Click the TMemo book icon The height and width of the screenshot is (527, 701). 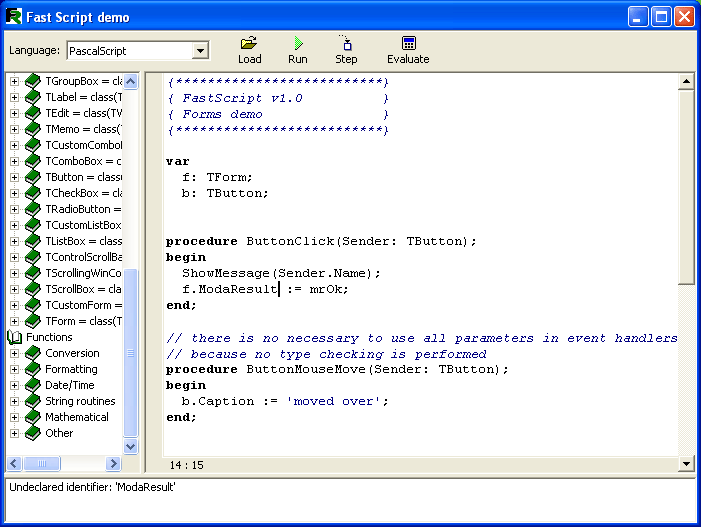coord(33,129)
